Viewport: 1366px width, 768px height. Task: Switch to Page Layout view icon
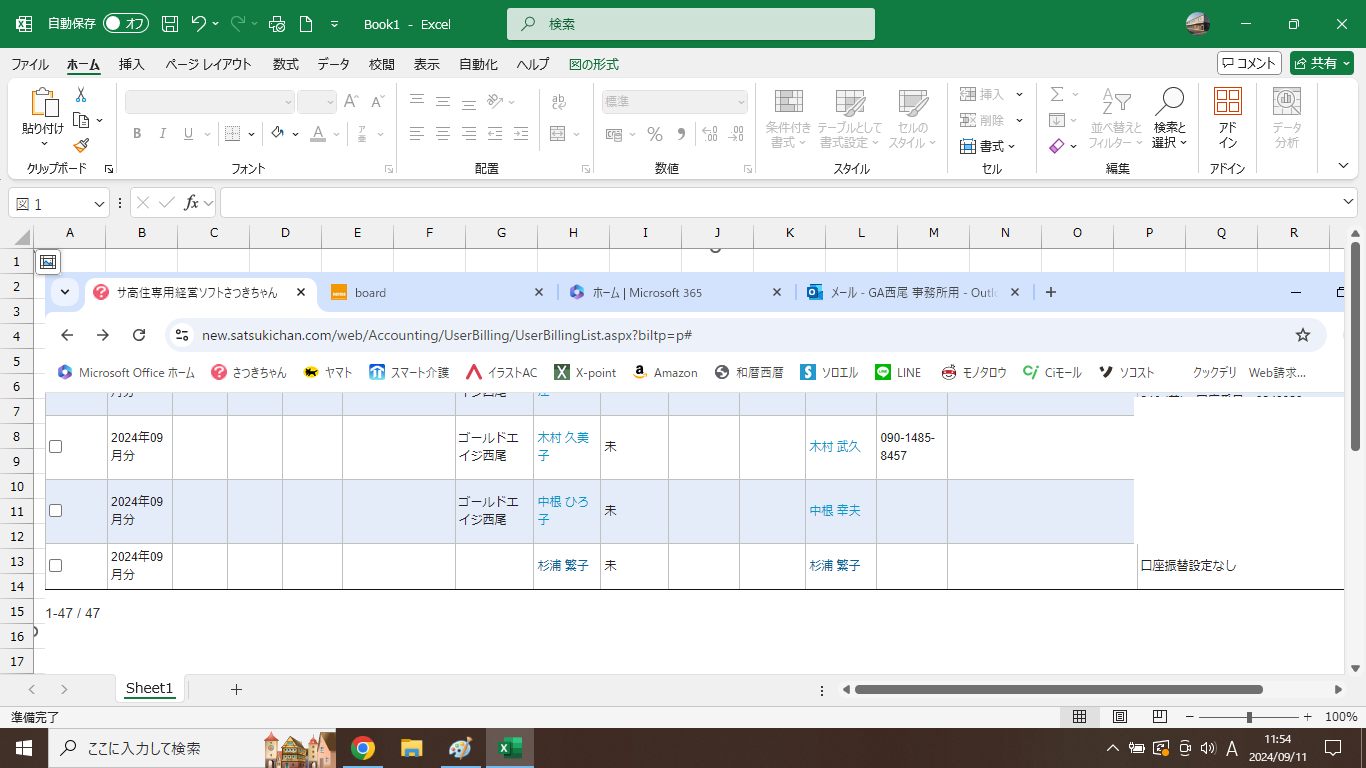point(1120,717)
